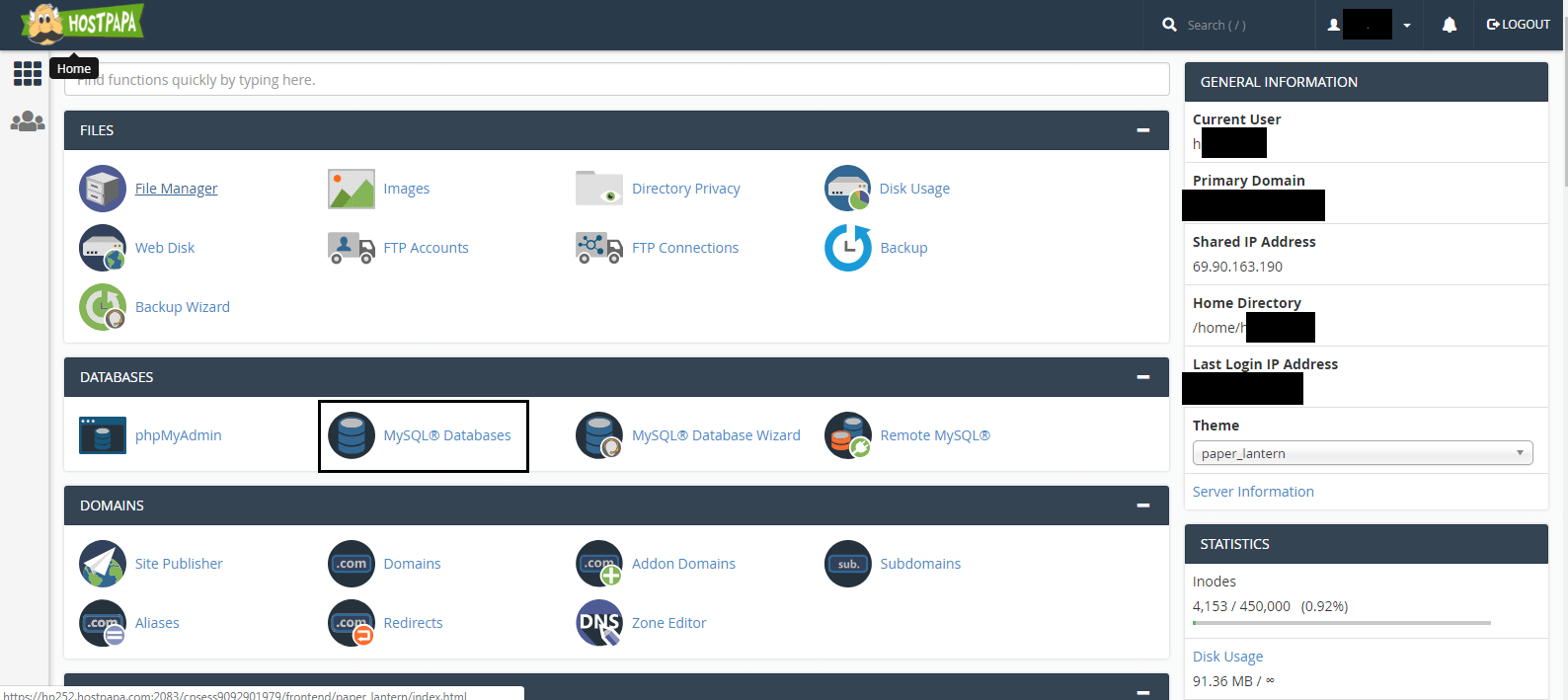This screenshot has width=1568, height=700.
Task: Open the phpMyAdmin link
Action: tap(179, 435)
